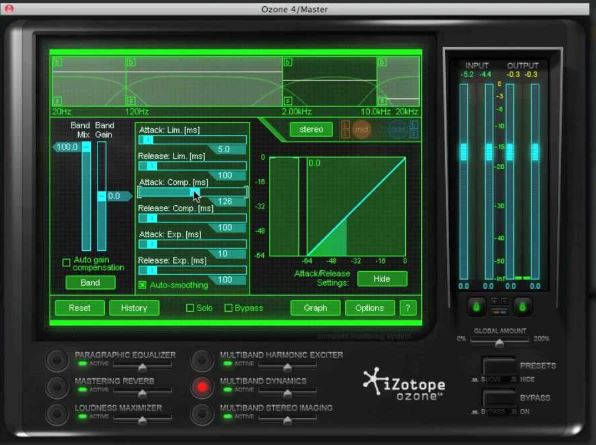Click the Band button

[90, 283]
